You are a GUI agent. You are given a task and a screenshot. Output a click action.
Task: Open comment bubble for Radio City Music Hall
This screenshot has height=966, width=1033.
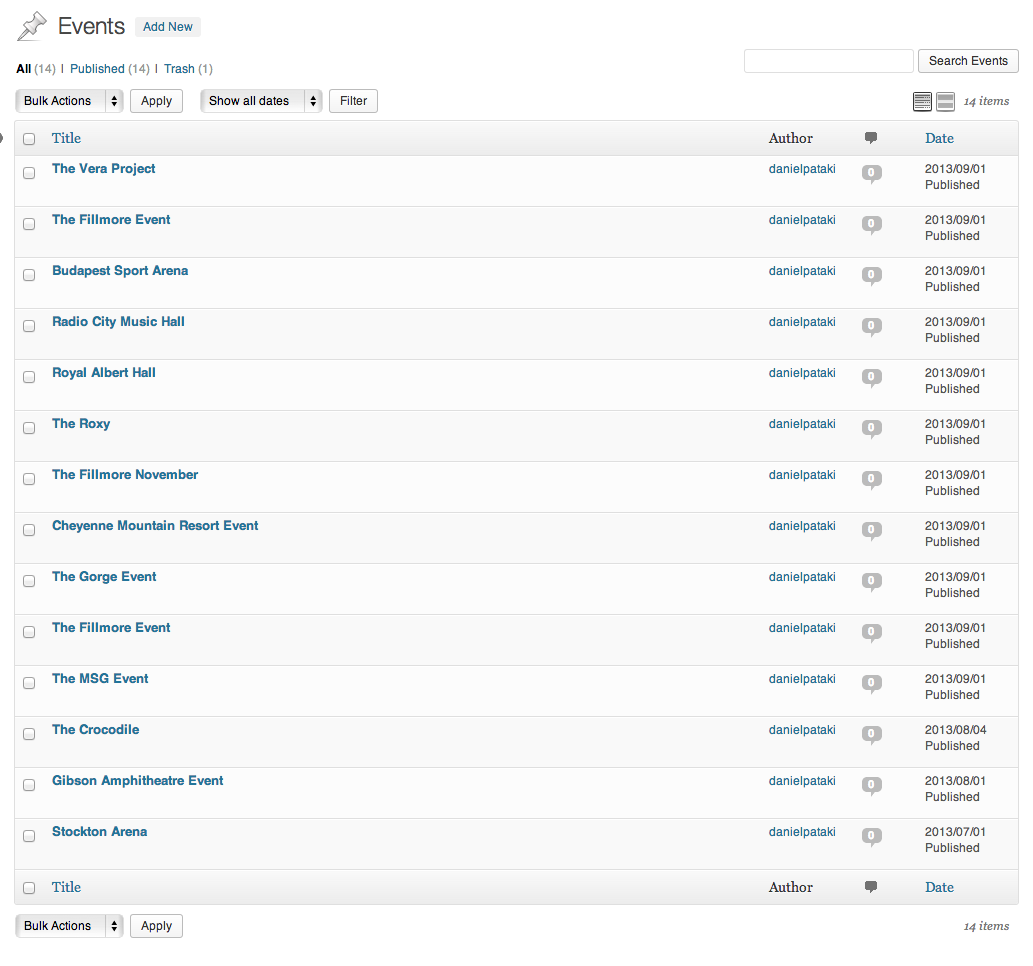tap(872, 327)
